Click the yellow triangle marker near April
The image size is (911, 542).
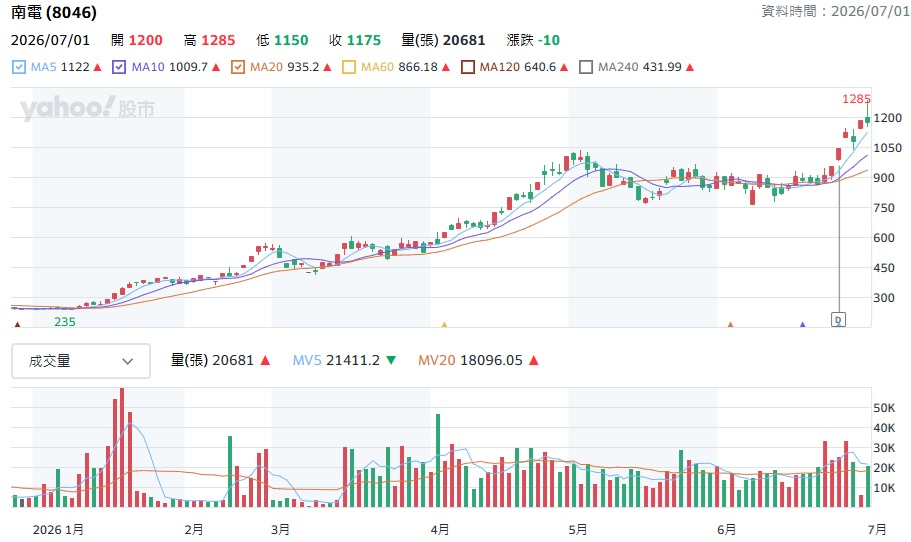click(444, 324)
